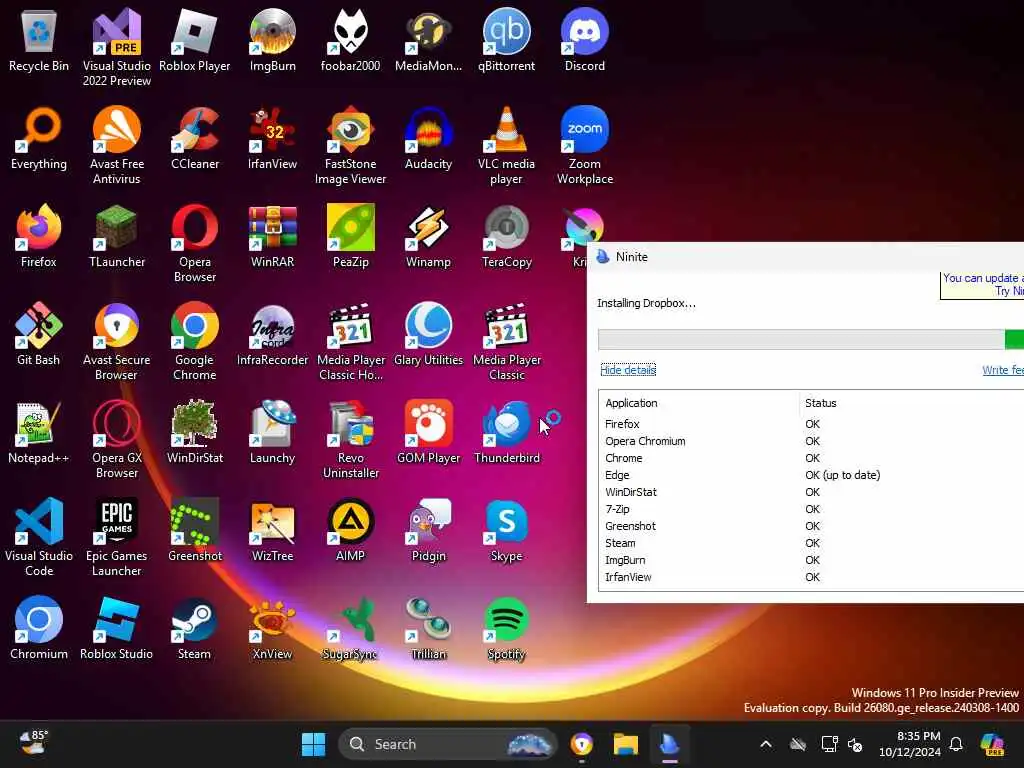
Task: Select the Audacity desktop icon
Action: pyautogui.click(x=428, y=138)
